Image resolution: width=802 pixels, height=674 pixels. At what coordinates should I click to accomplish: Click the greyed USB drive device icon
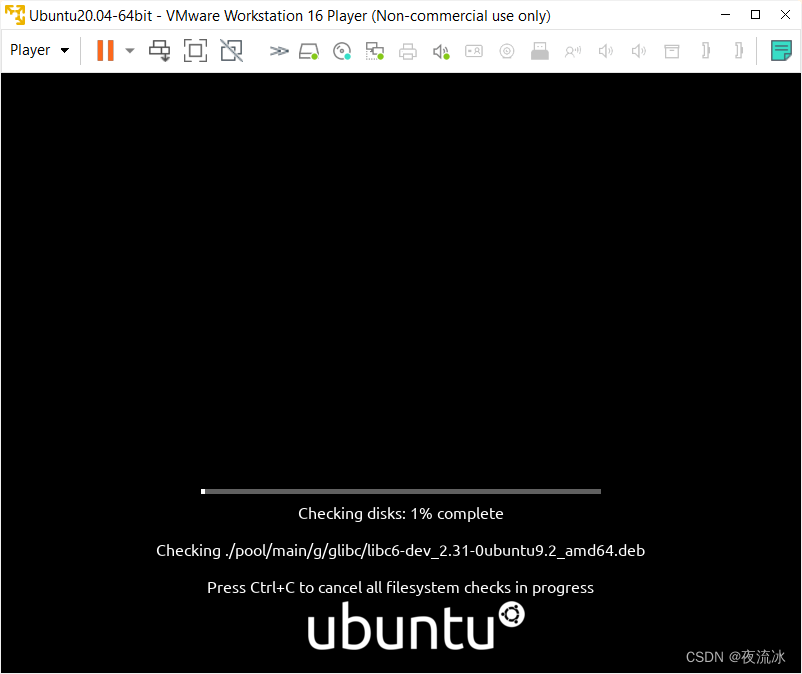point(540,51)
